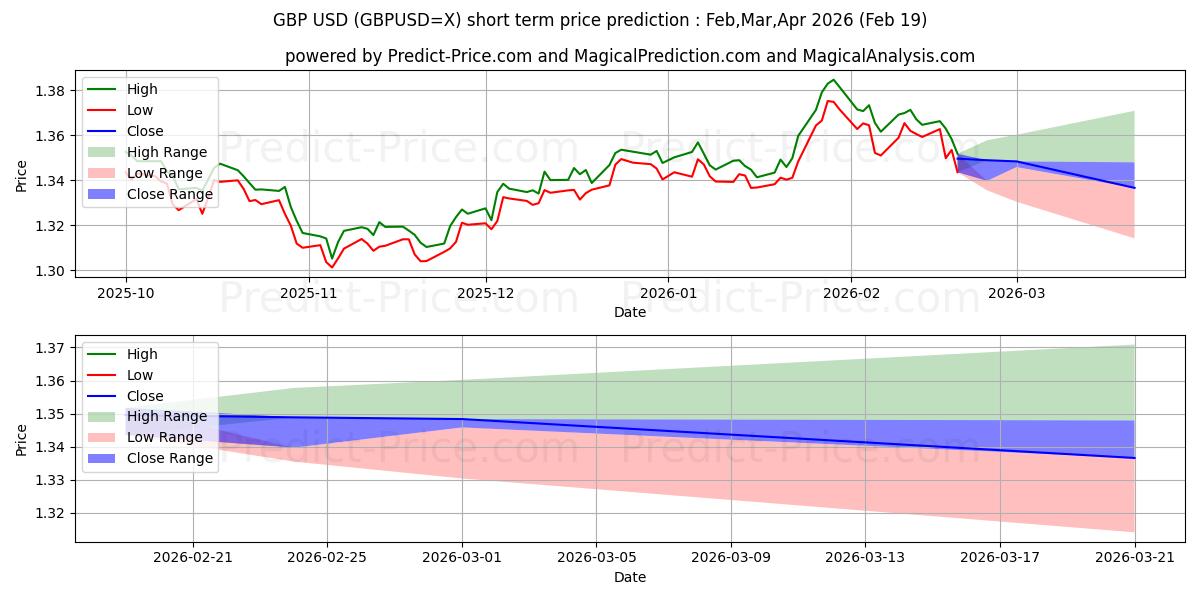Image resolution: width=1200 pixels, height=600 pixels.
Task: Click the blue Close legend line in bottom chart
Action: click(x=103, y=396)
